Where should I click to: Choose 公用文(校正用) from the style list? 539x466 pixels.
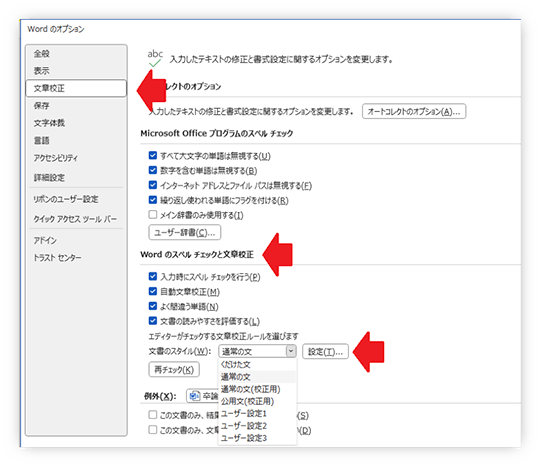pyautogui.click(x=257, y=401)
